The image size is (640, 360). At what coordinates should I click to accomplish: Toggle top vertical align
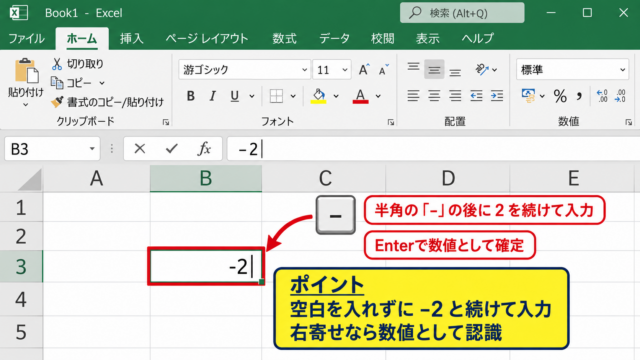pos(413,68)
